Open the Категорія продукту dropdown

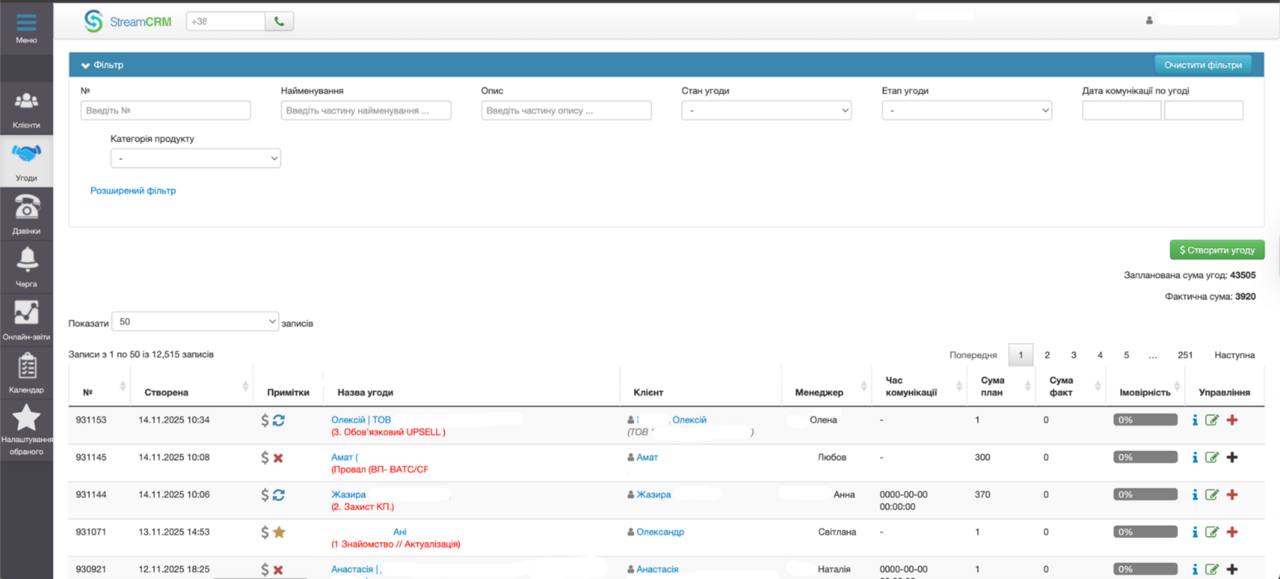coord(195,158)
